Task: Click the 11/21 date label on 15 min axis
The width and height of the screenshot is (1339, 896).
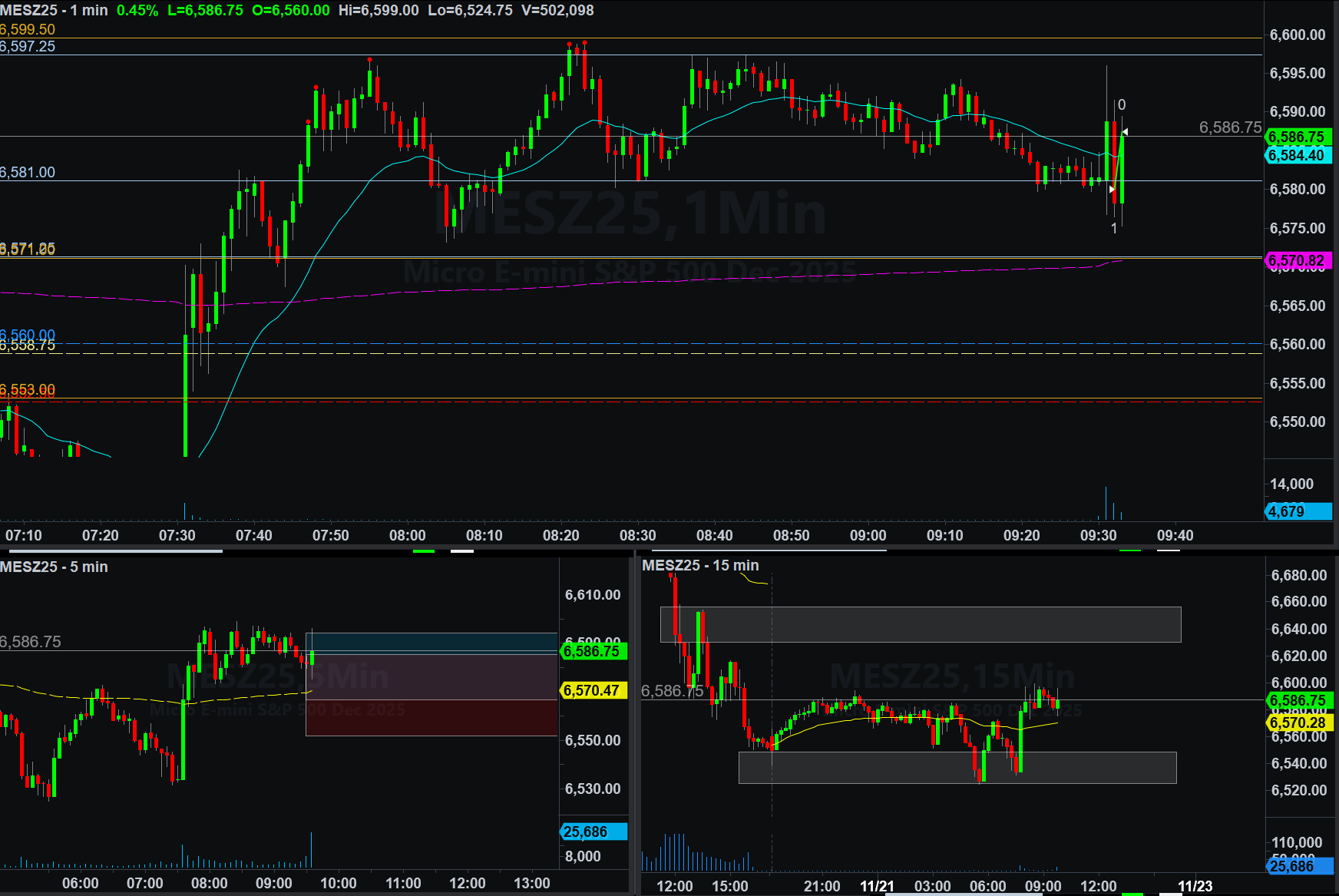Action: (x=877, y=886)
